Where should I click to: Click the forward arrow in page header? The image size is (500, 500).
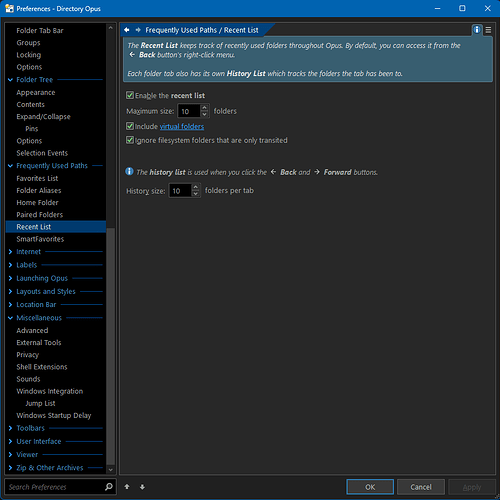(138, 30)
